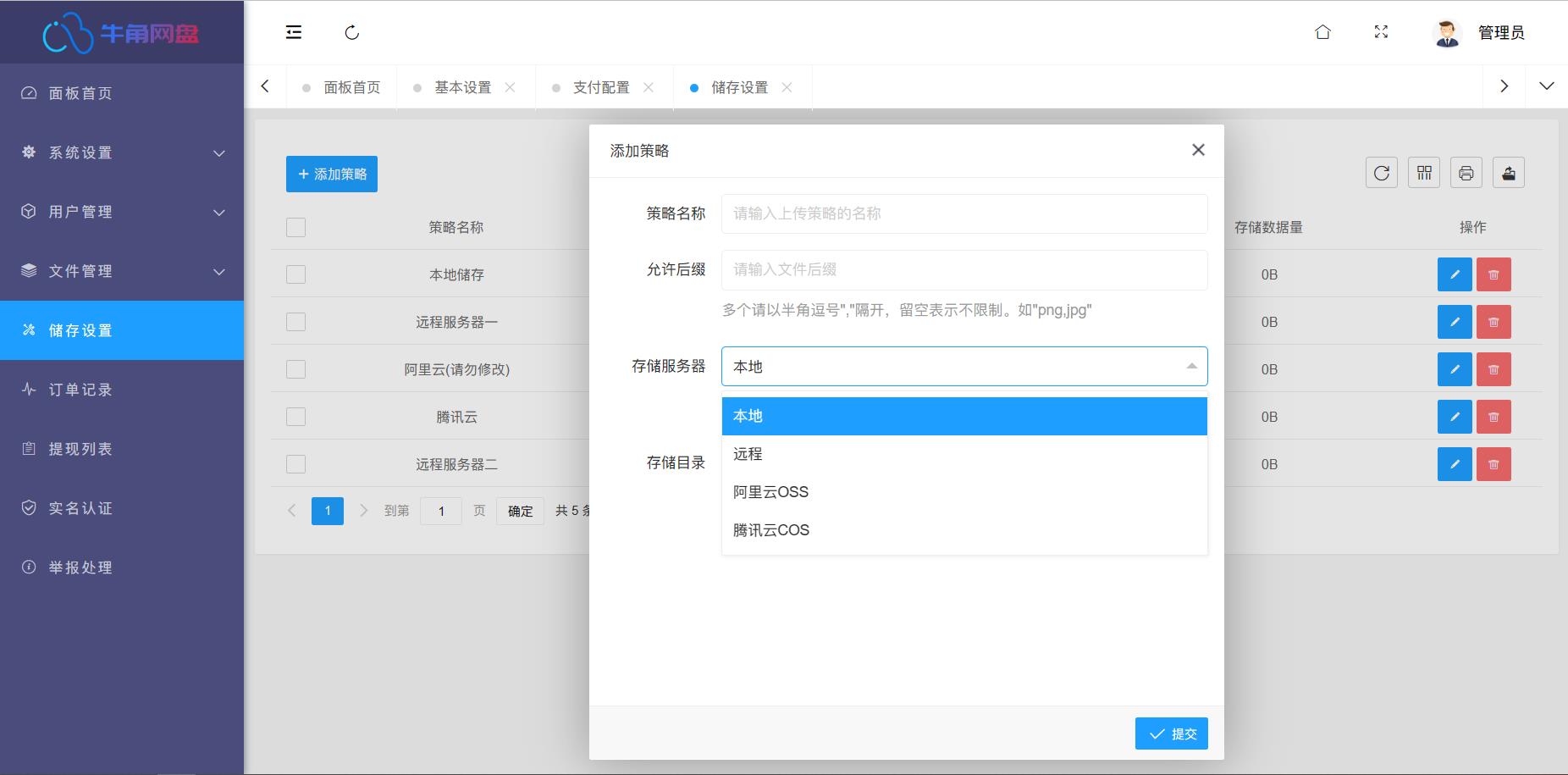Choose 阿里云OSS from the server list
The image size is (1568, 775).
coord(964,492)
